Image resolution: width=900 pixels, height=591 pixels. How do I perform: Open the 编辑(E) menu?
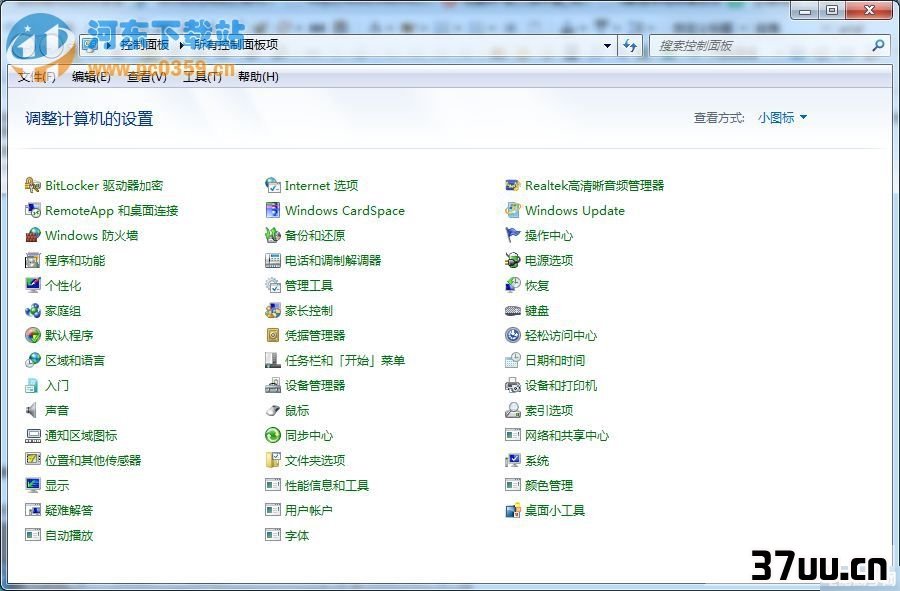[x=91, y=77]
